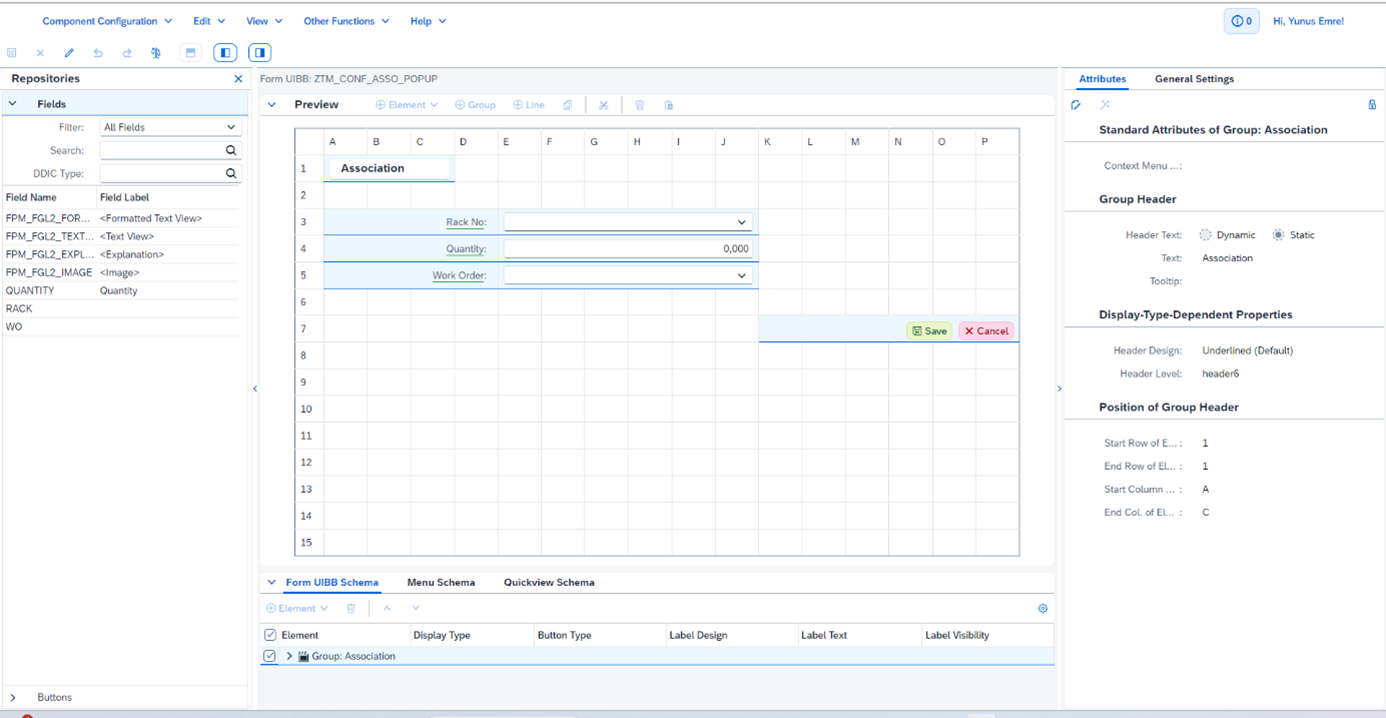The image size is (1386, 718).
Task: Click the Paste icon in the Preview toolbar
Action: (x=669, y=105)
